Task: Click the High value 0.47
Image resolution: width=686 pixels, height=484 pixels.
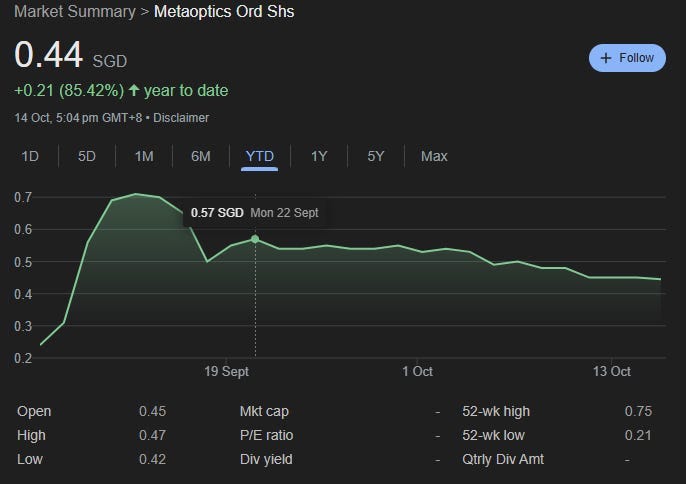Action: [x=152, y=435]
